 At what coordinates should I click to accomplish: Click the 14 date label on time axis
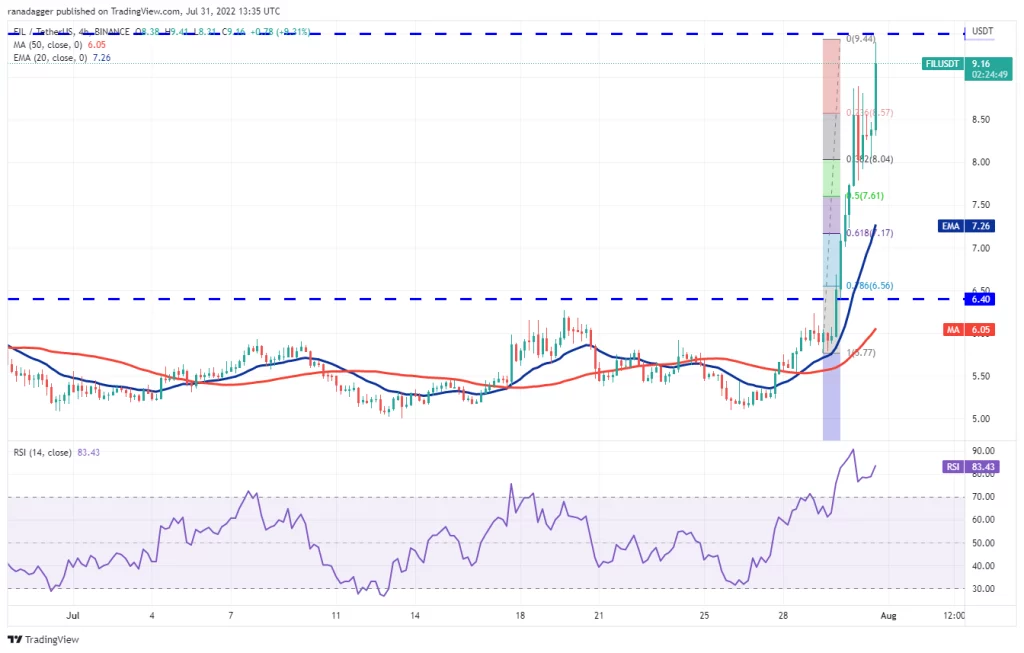[x=415, y=615]
